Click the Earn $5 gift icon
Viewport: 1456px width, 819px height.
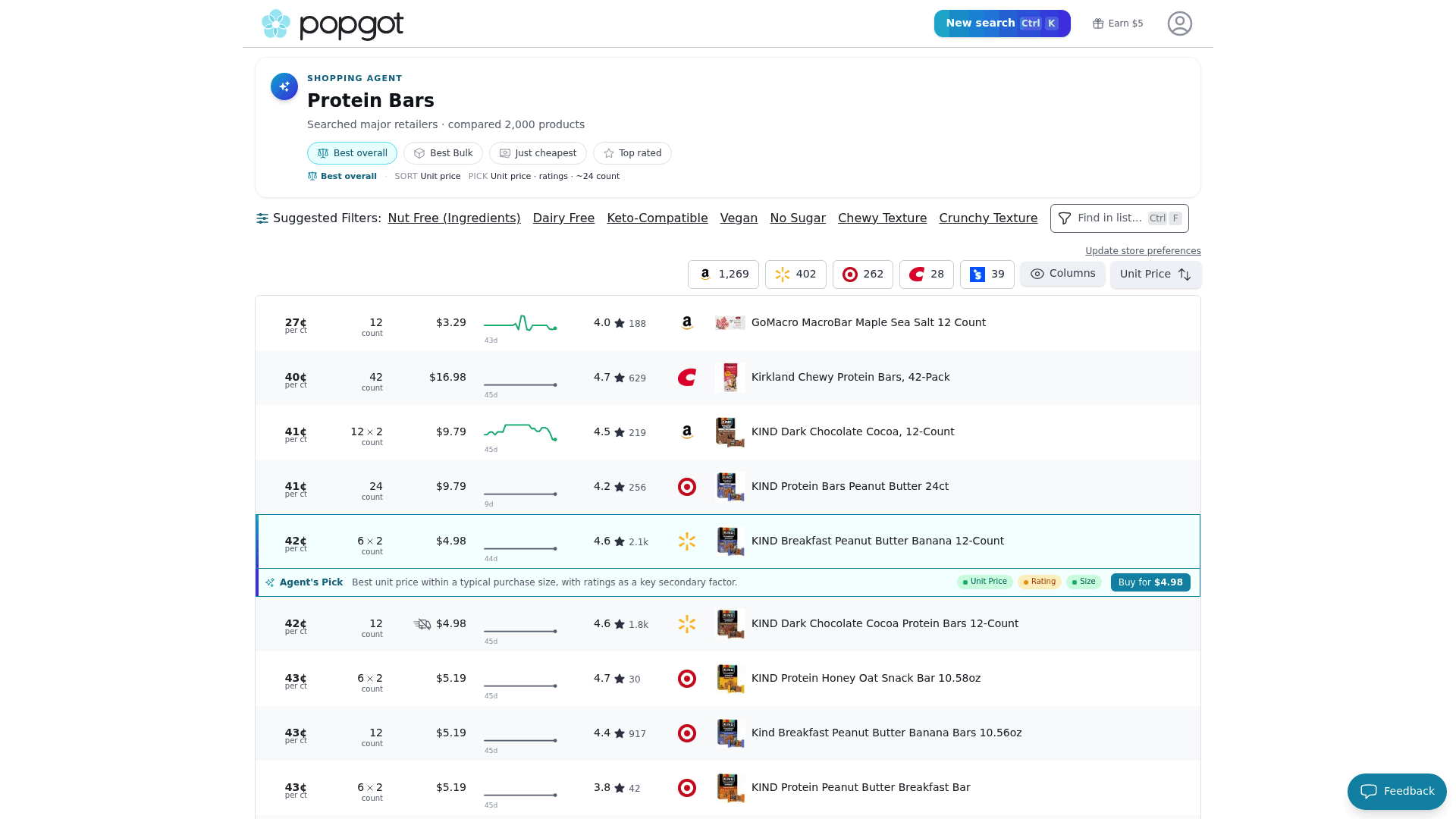pos(1098,24)
